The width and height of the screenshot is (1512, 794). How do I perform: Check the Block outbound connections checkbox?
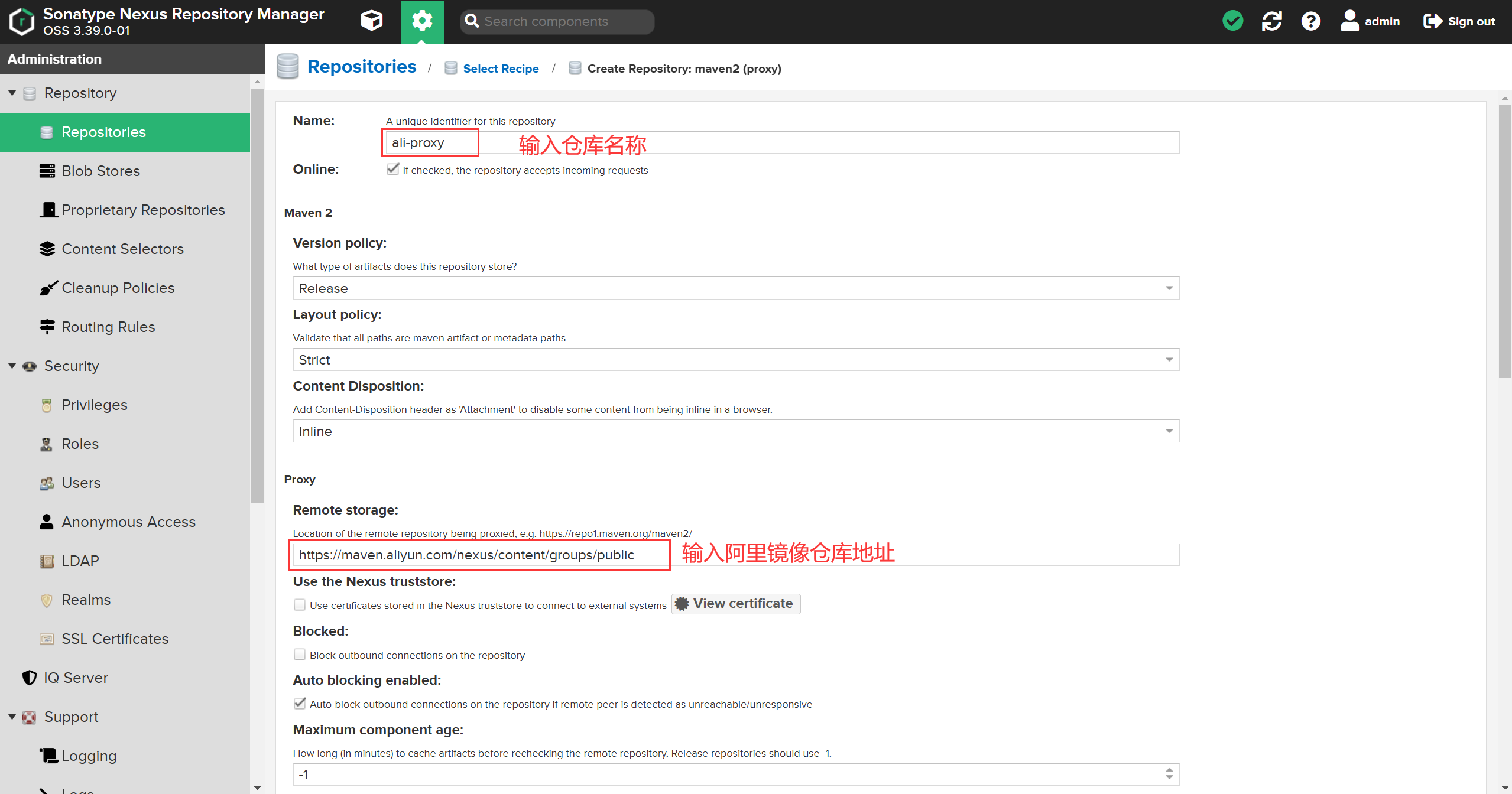click(300, 655)
